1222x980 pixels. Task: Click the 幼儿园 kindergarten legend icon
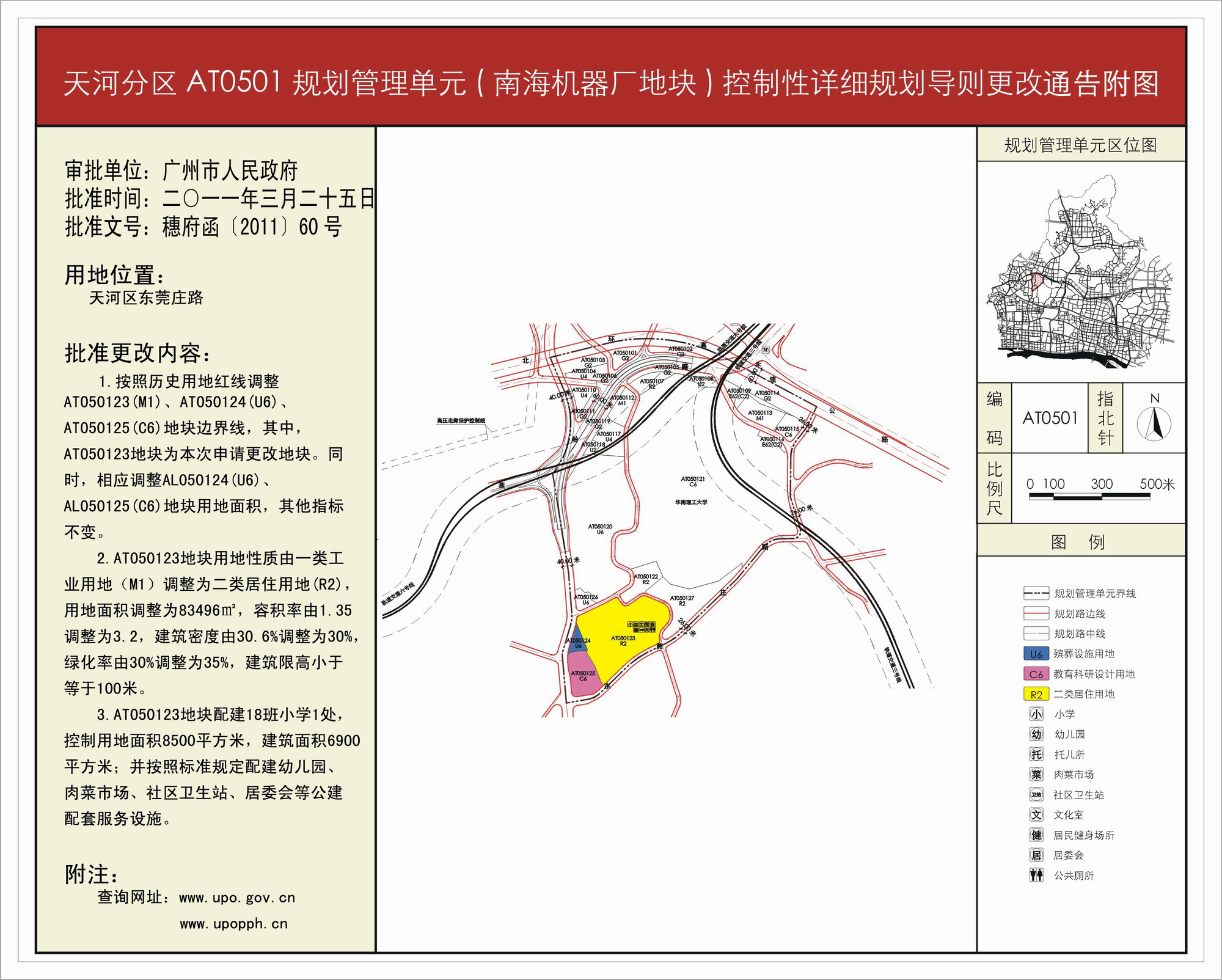point(1036,734)
